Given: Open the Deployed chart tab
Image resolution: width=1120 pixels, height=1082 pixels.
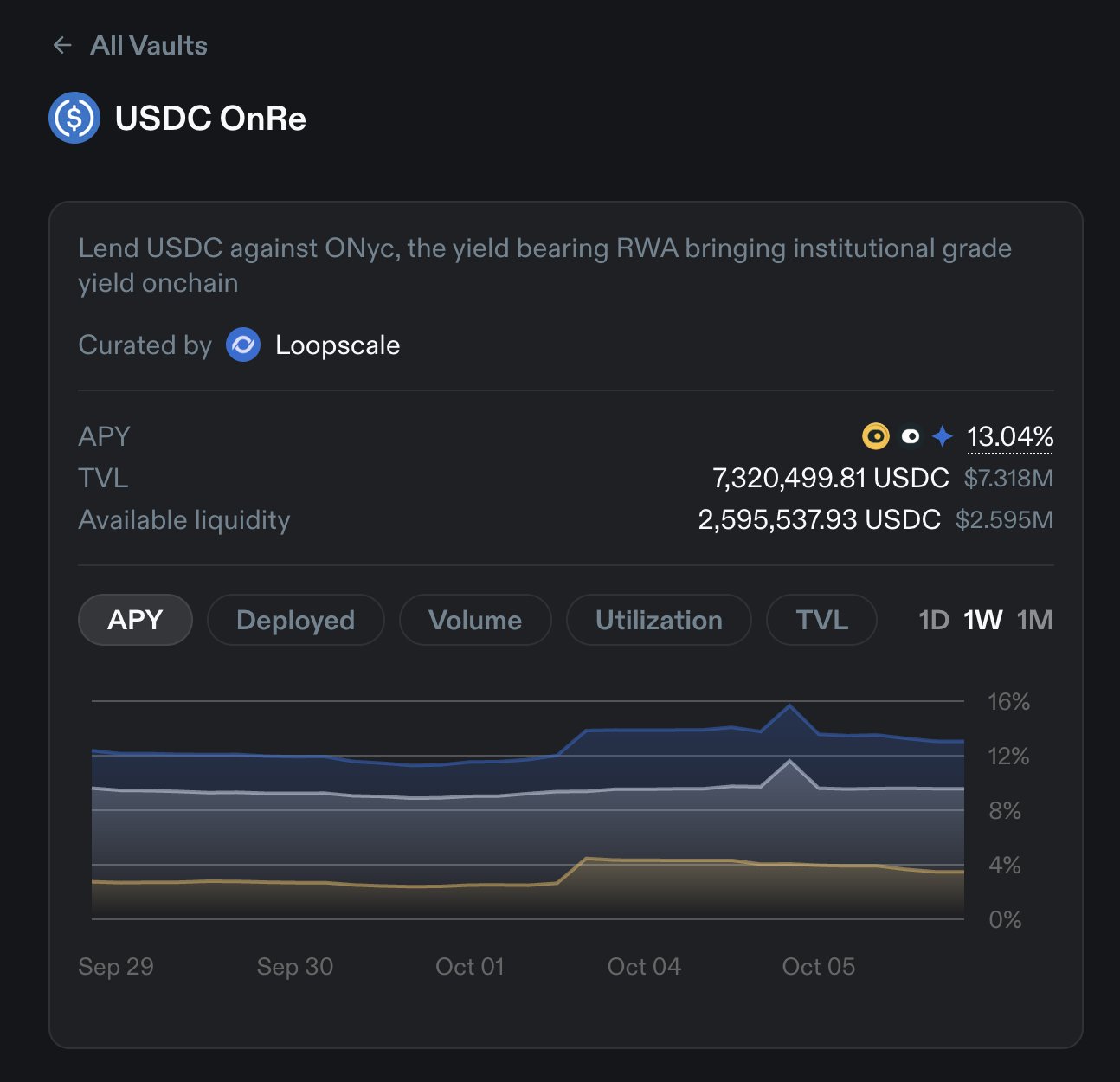Looking at the screenshot, I should pos(295,620).
